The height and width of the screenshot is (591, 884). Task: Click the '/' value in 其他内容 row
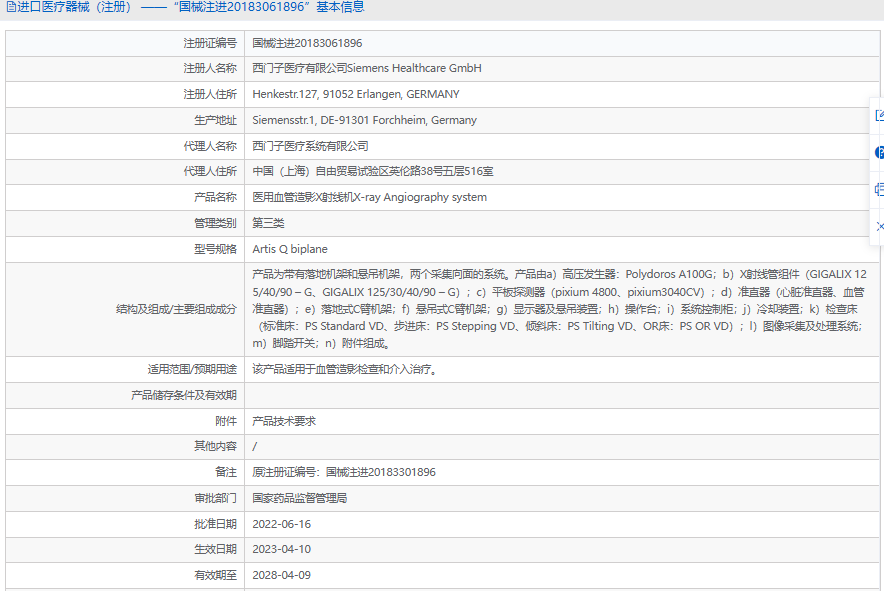tap(254, 447)
